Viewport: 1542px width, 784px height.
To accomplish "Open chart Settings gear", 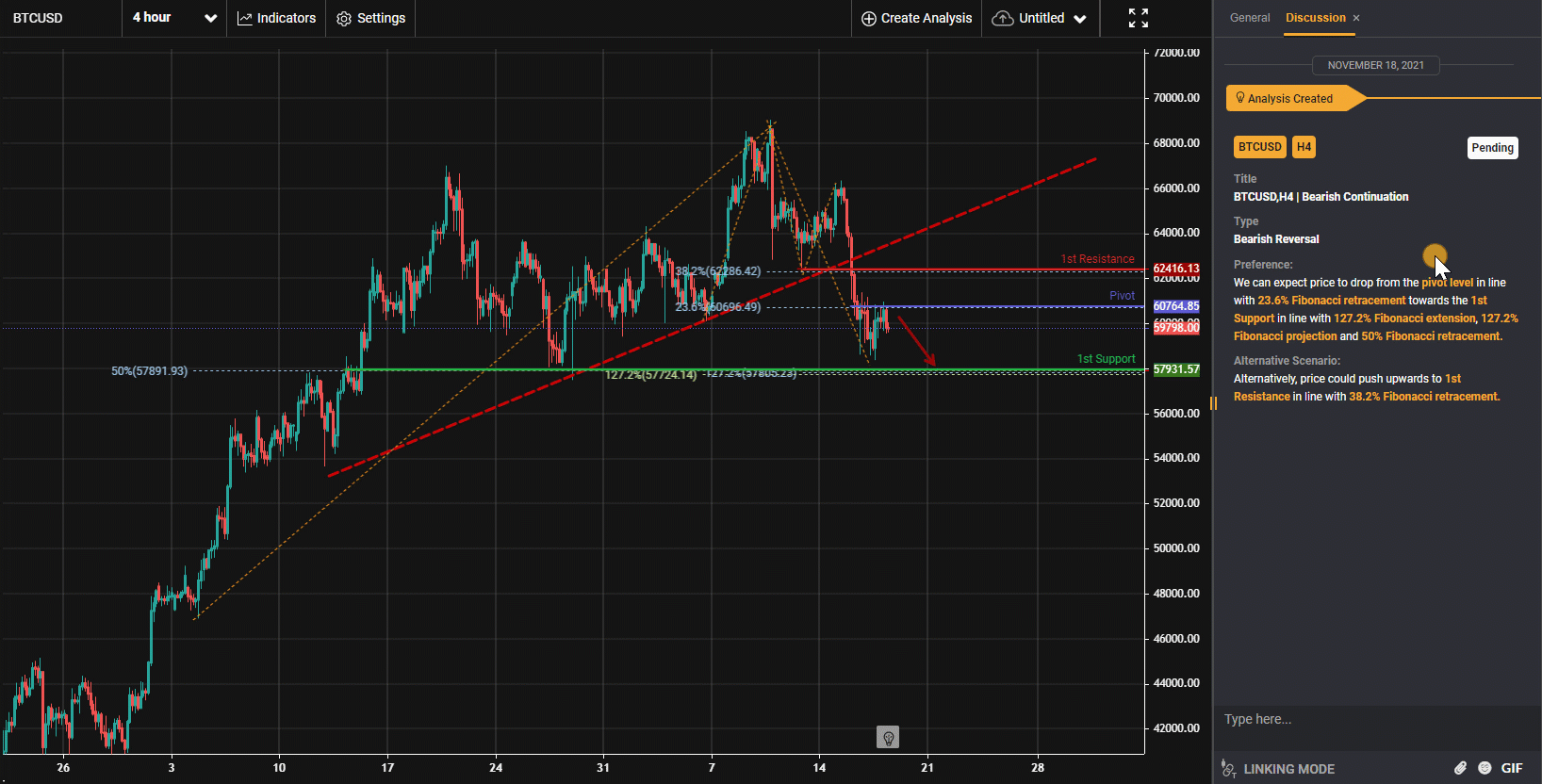I will (x=370, y=18).
